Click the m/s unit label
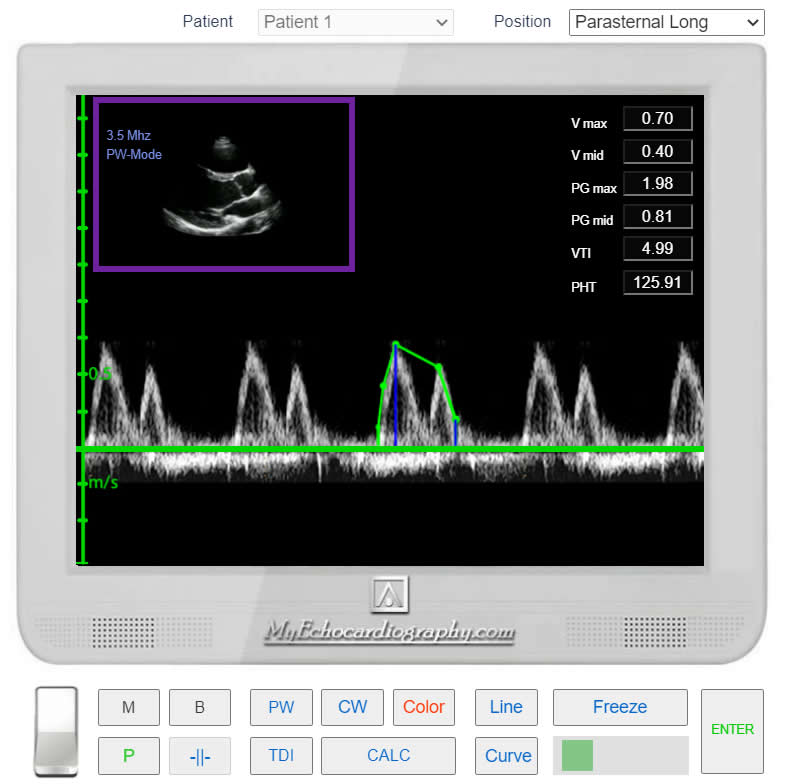 103,483
